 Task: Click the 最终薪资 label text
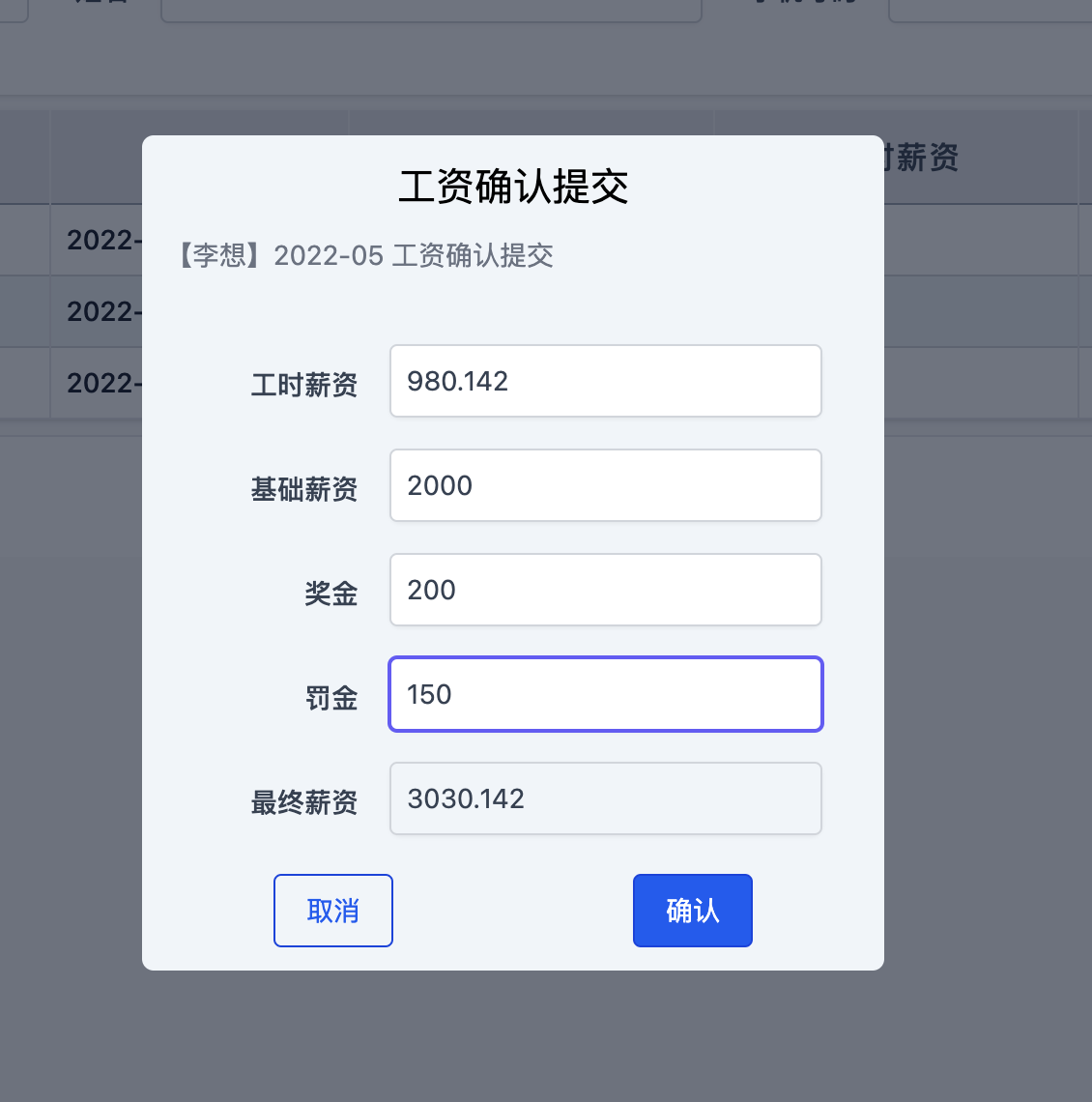pos(304,802)
